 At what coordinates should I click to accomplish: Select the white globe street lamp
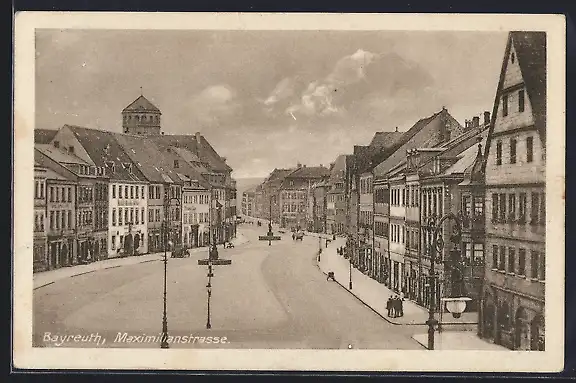(456, 307)
